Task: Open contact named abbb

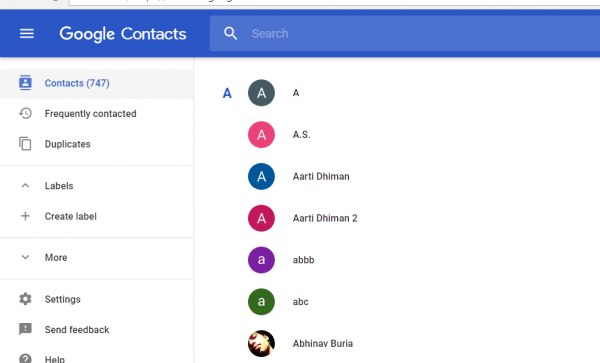Action: (303, 260)
